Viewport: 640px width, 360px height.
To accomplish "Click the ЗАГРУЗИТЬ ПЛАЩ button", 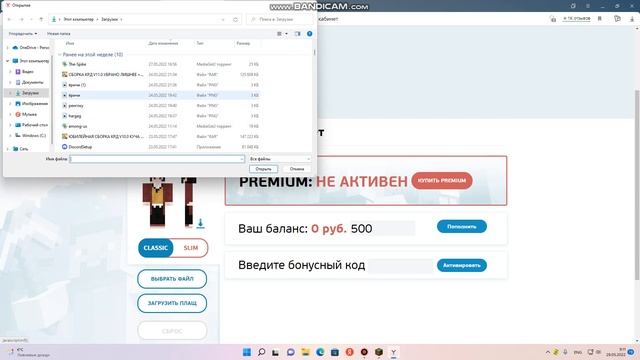I will pyautogui.click(x=172, y=303).
